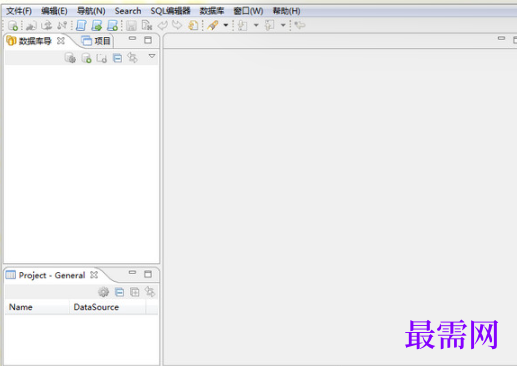Click the New Connection toolbar icon
The height and width of the screenshot is (366, 517).
(13, 26)
